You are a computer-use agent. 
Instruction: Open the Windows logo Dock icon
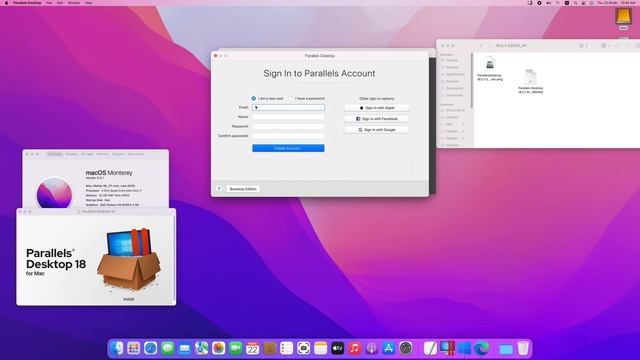tap(464, 348)
